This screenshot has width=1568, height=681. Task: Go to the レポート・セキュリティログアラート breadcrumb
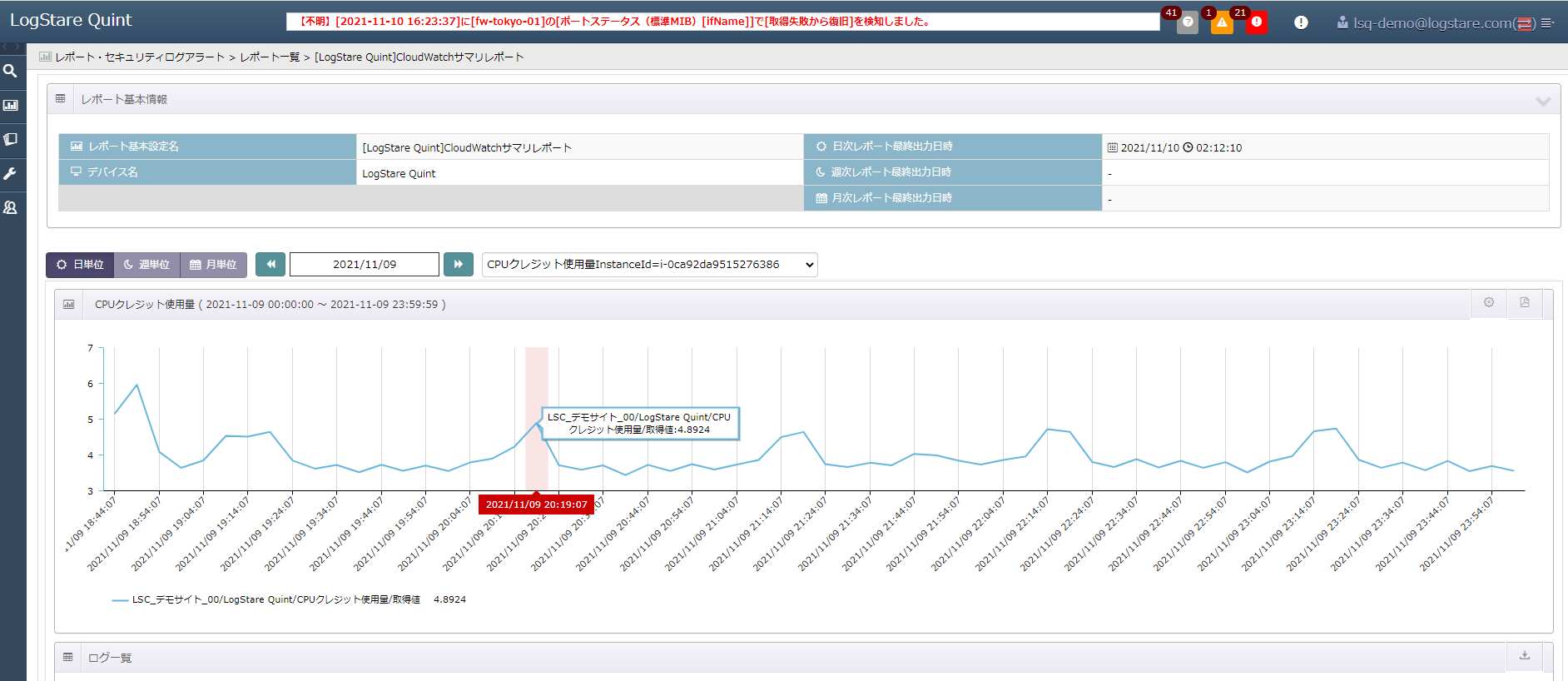tap(140, 57)
